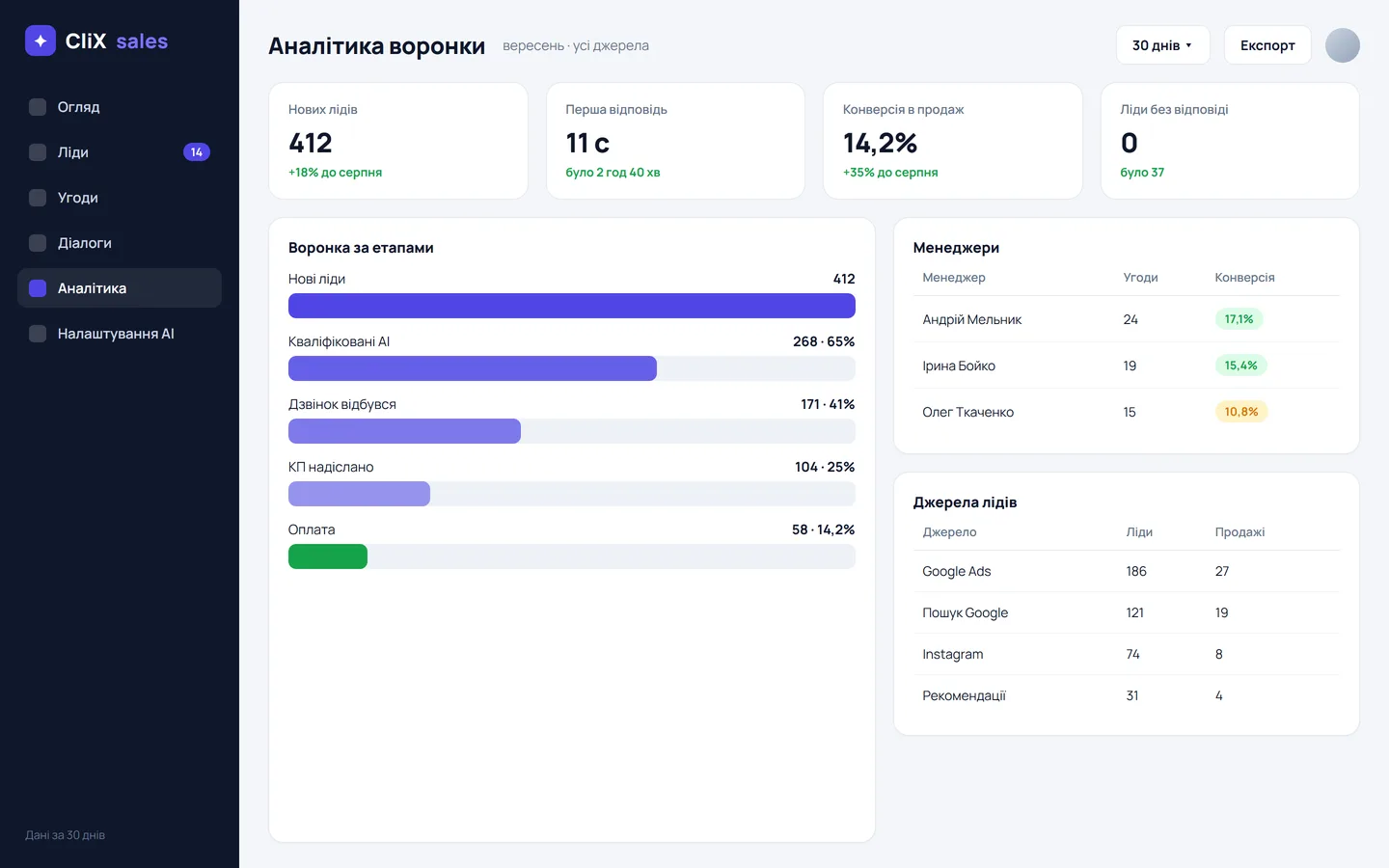Click the Нових лідів 412 card
This screenshot has width=1389, height=868.
(x=398, y=141)
